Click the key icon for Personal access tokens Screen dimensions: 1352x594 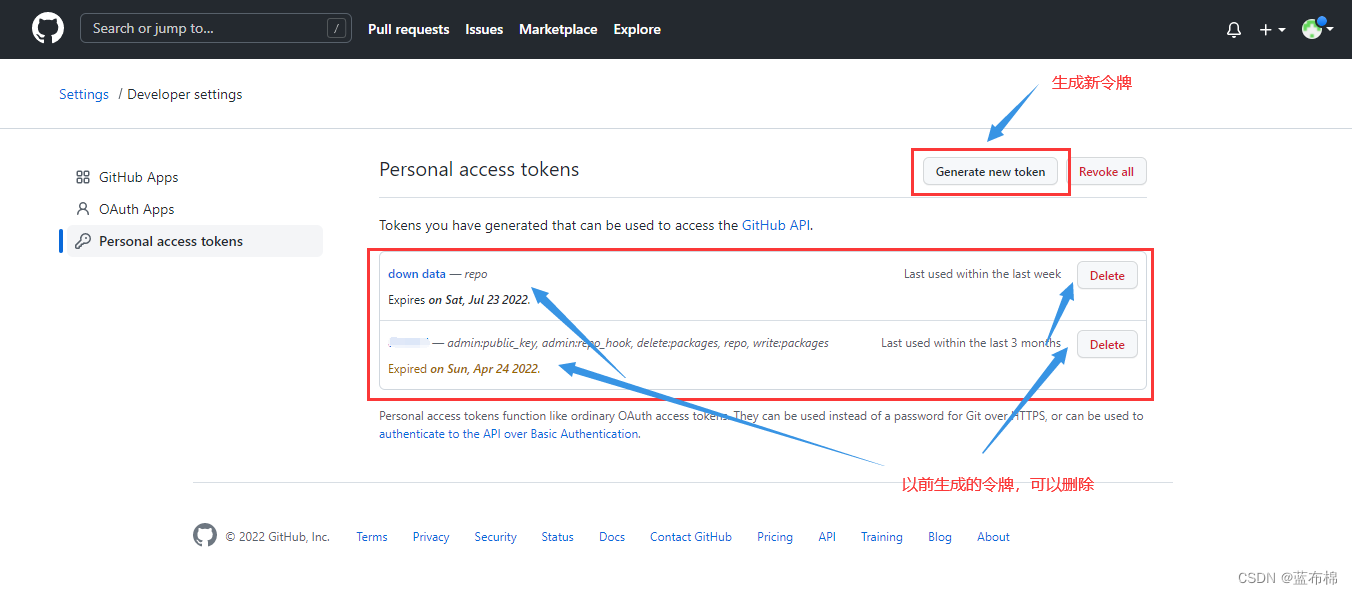(x=83, y=241)
